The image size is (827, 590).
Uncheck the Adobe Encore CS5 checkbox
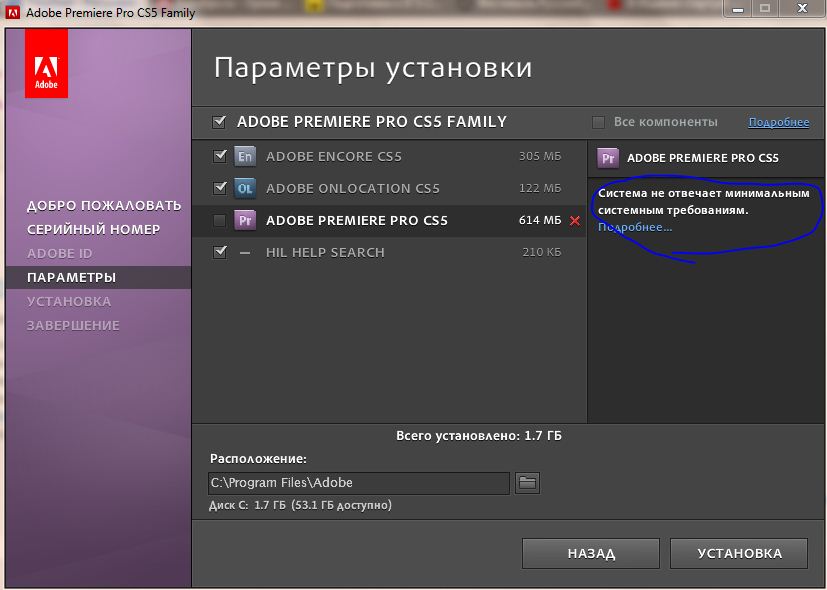click(x=219, y=156)
